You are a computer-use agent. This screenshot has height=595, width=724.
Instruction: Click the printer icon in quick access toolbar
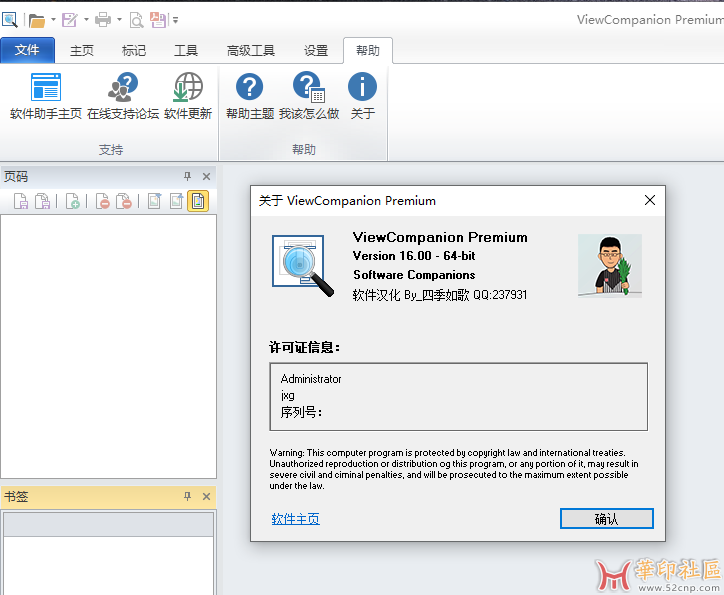pyautogui.click(x=103, y=20)
